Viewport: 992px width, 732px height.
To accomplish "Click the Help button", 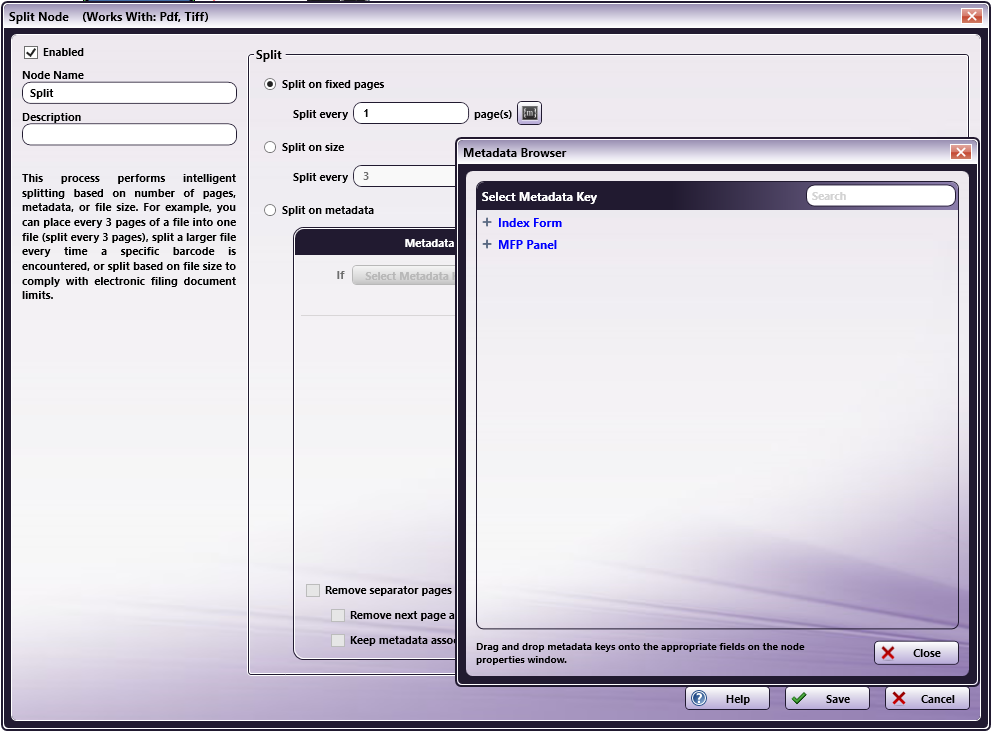I will click(x=727, y=698).
